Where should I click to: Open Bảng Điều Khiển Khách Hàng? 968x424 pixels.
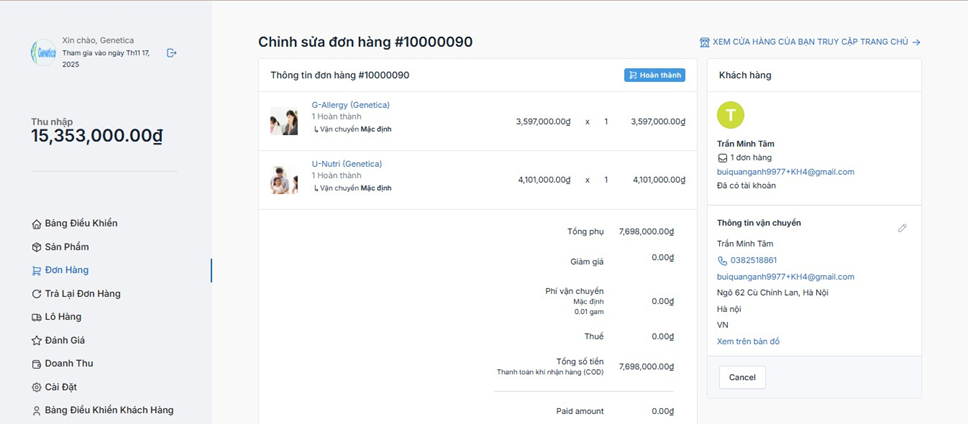tap(109, 410)
